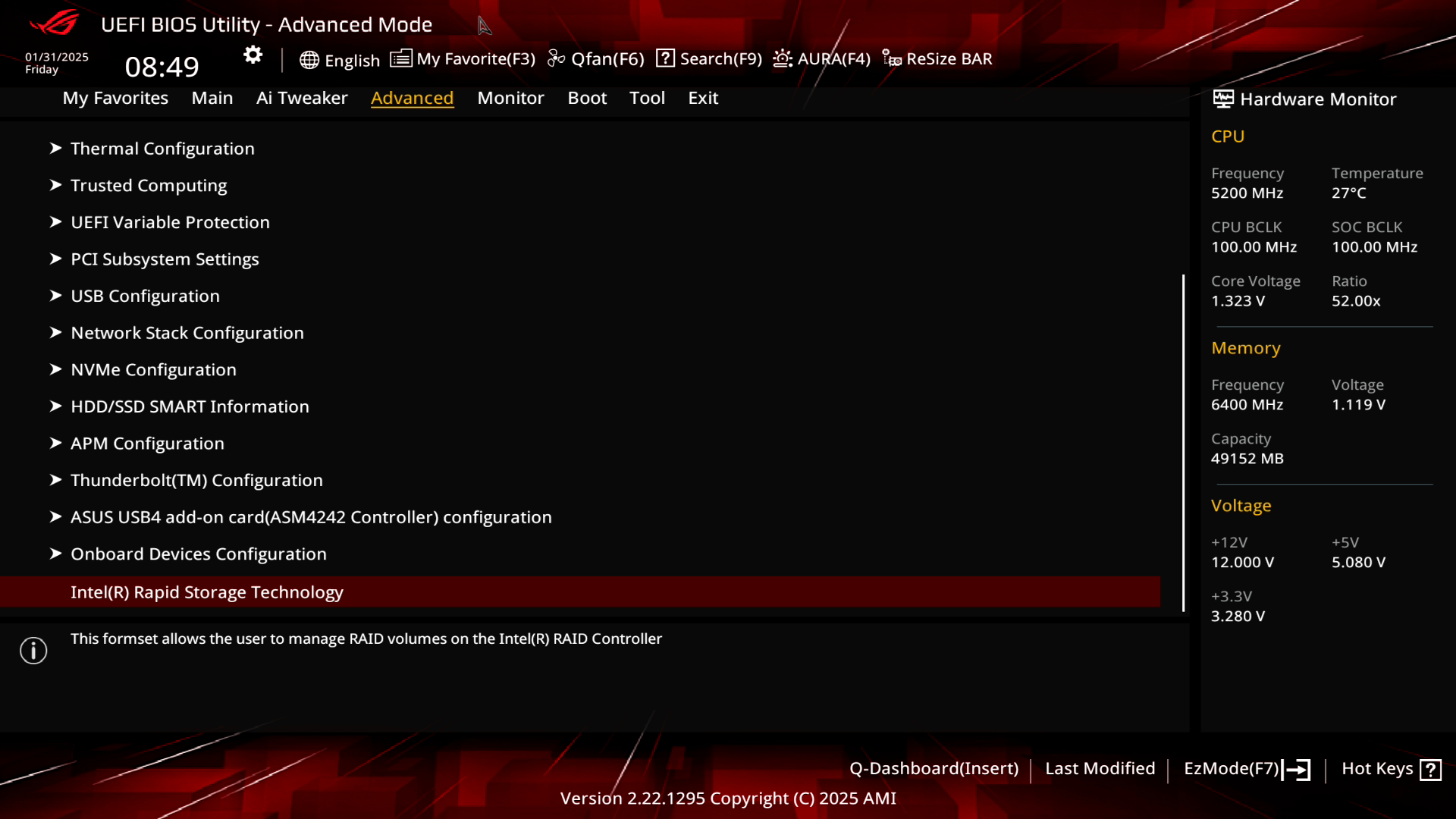
Task: Switch to EzMode view
Action: coord(1245,768)
